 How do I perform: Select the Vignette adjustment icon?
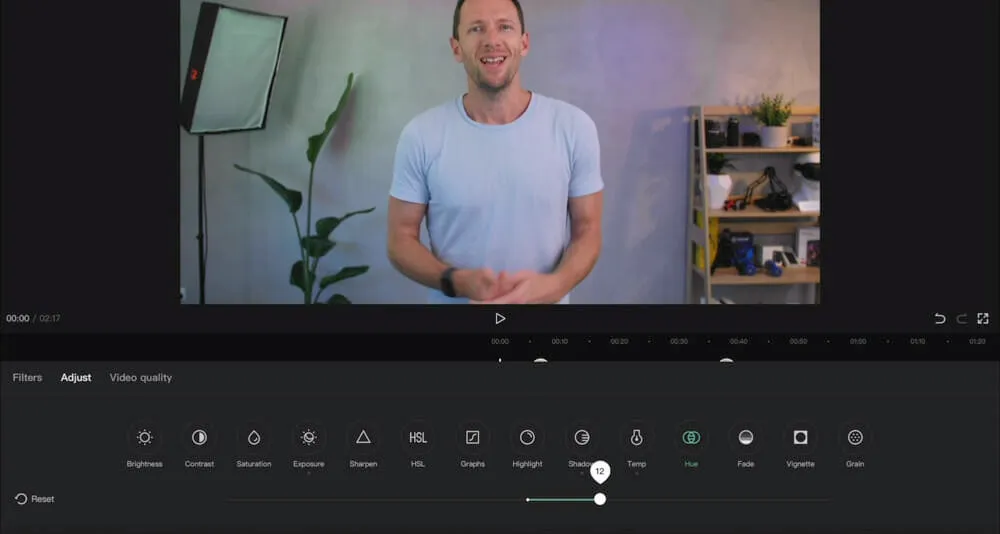[800, 438]
